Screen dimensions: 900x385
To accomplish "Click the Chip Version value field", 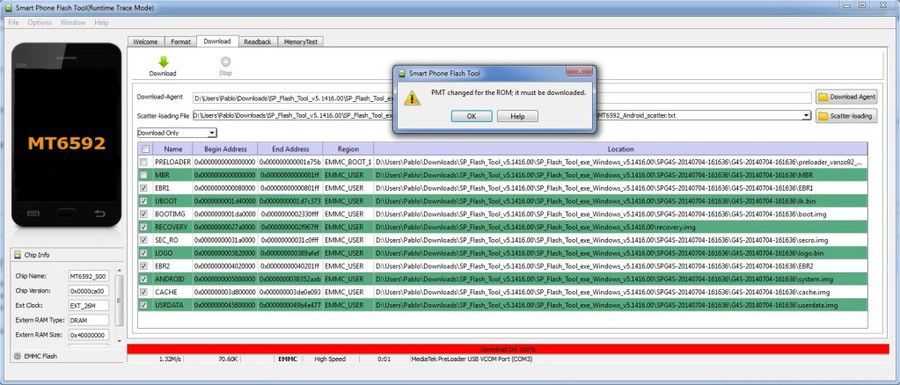I will coord(88,291).
